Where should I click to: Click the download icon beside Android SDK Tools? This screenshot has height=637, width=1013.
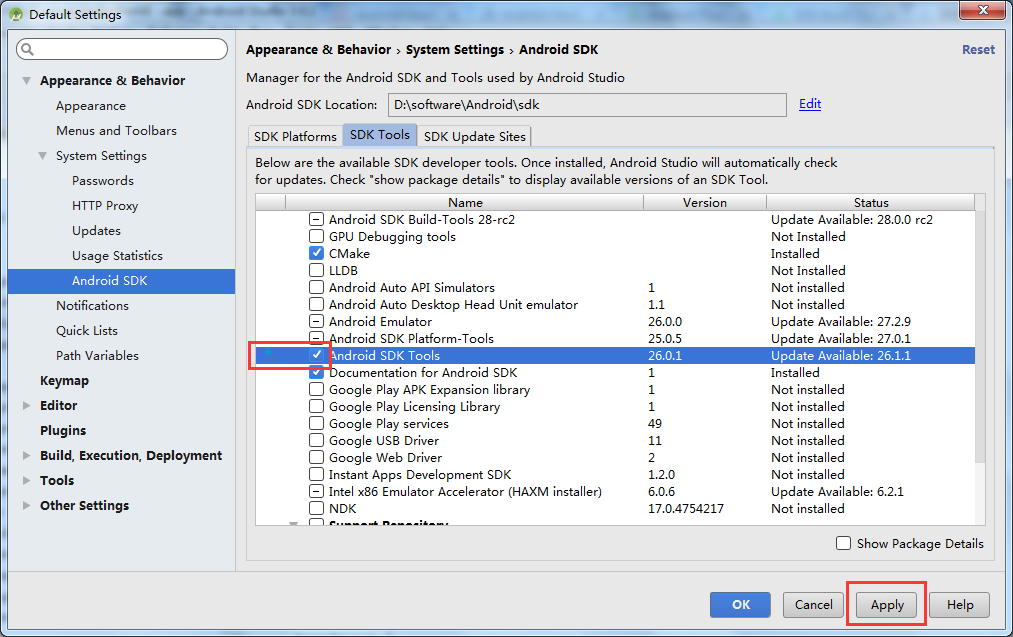[268, 355]
